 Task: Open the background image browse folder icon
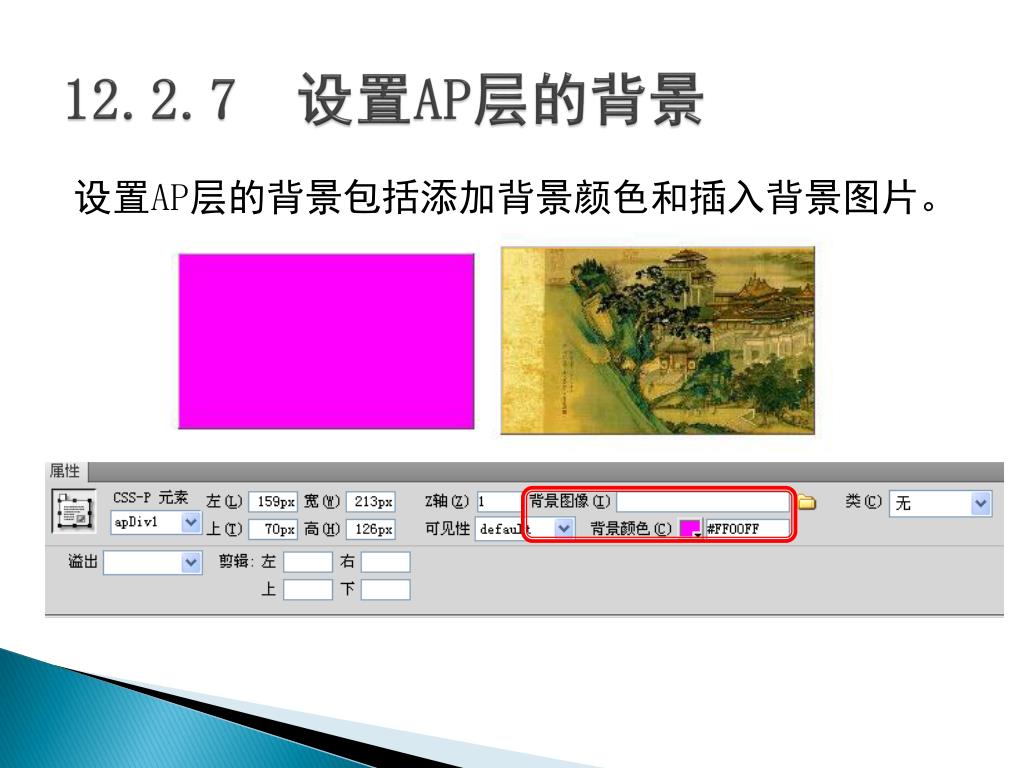(807, 502)
